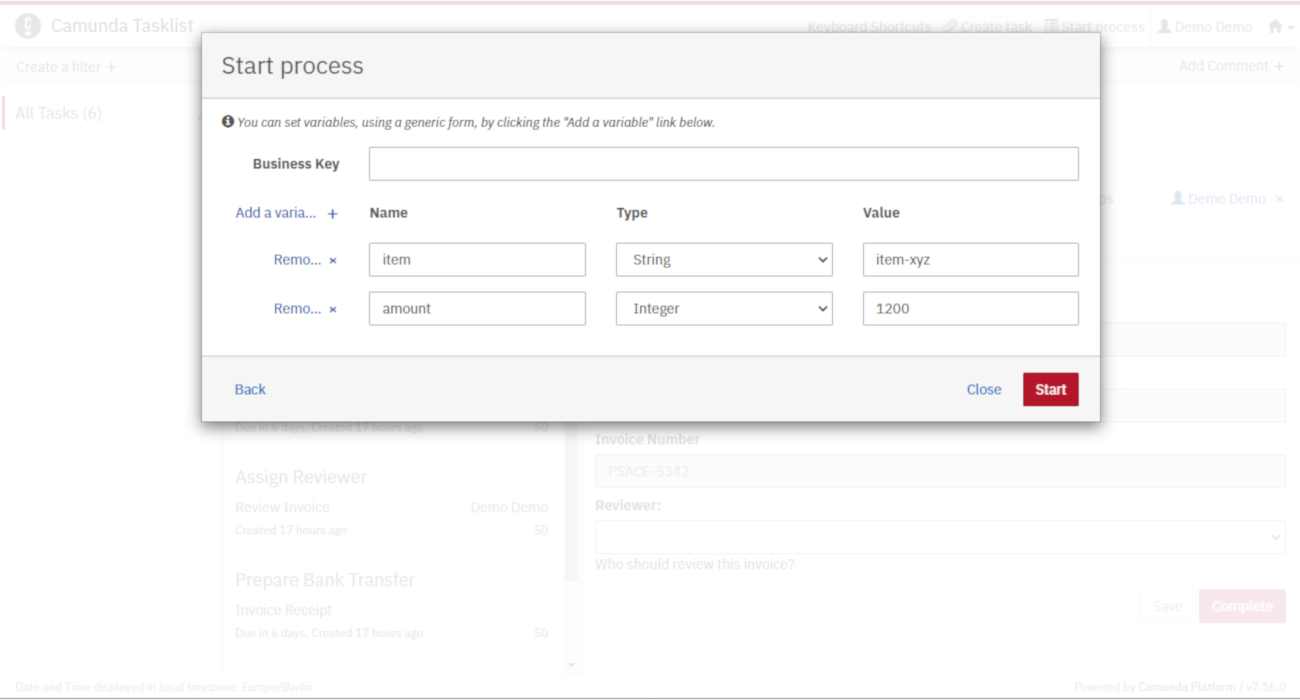Viewport: 1300px width, 700px height.
Task: Click the Business Key input field
Action: coord(723,164)
